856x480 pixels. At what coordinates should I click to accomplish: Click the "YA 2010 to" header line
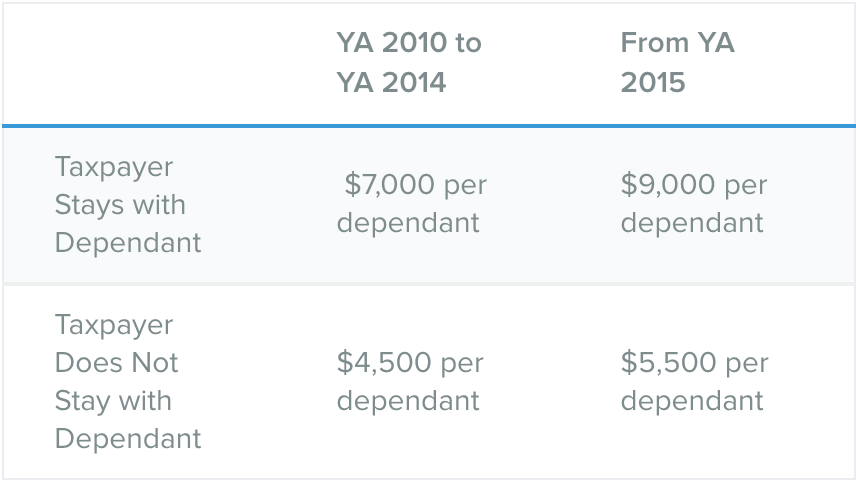pyautogui.click(x=408, y=43)
